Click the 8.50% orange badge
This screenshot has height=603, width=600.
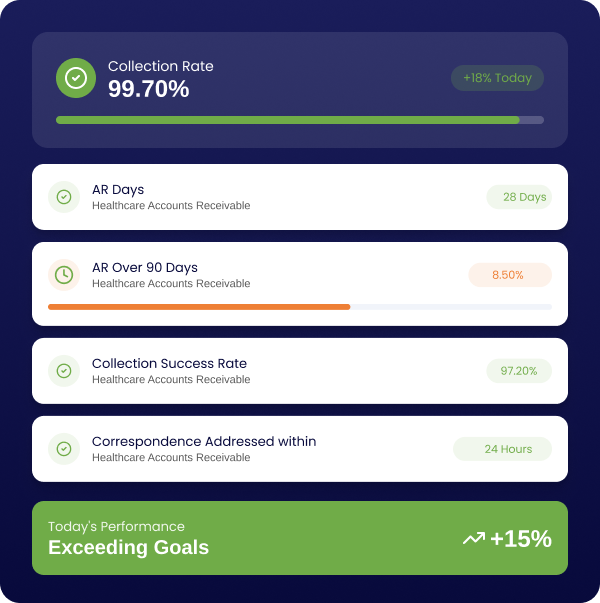coord(509,275)
